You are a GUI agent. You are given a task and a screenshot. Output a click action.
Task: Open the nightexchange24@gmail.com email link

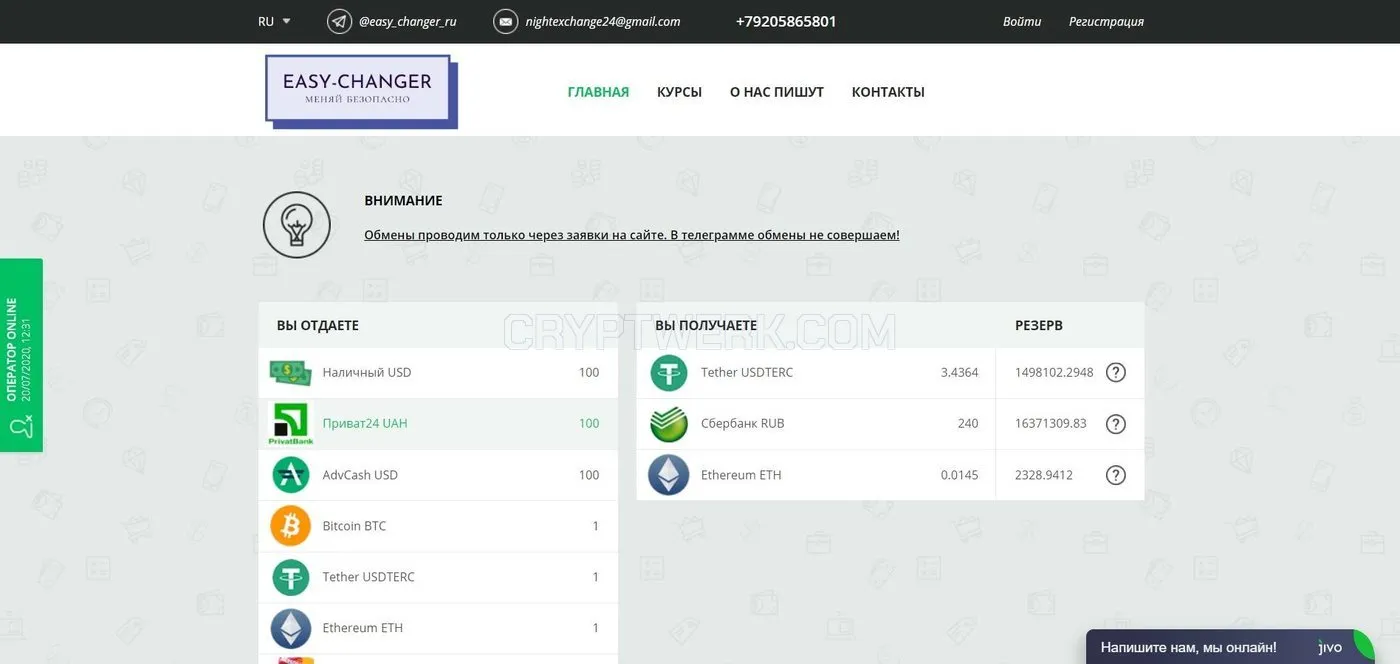pos(603,21)
